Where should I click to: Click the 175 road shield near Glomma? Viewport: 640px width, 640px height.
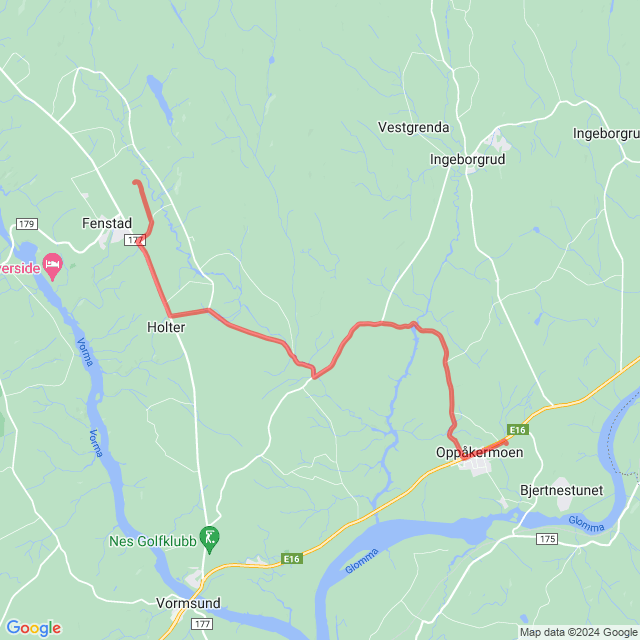click(x=547, y=539)
